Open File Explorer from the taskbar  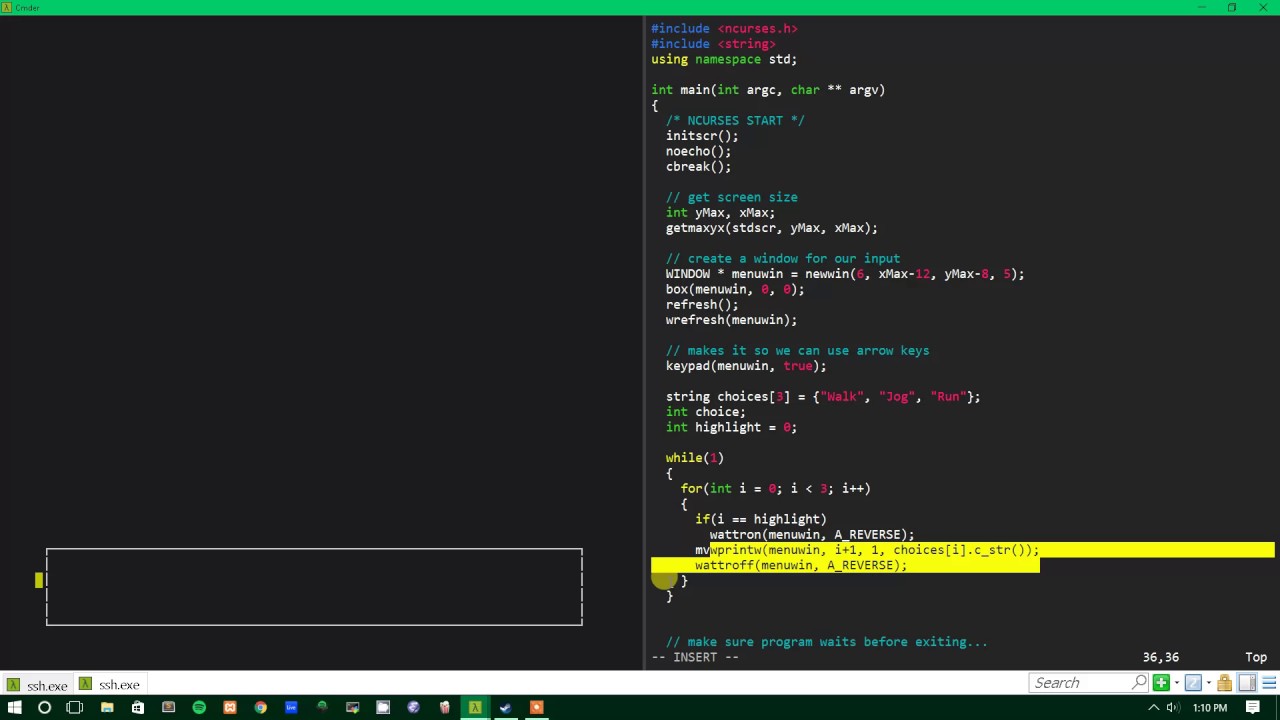coord(107,708)
